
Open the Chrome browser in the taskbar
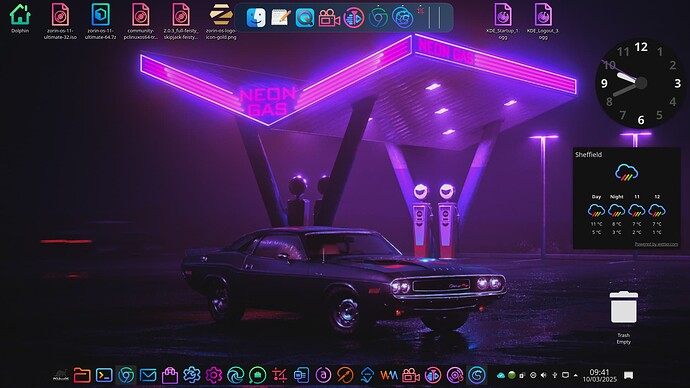[x=126, y=375]
